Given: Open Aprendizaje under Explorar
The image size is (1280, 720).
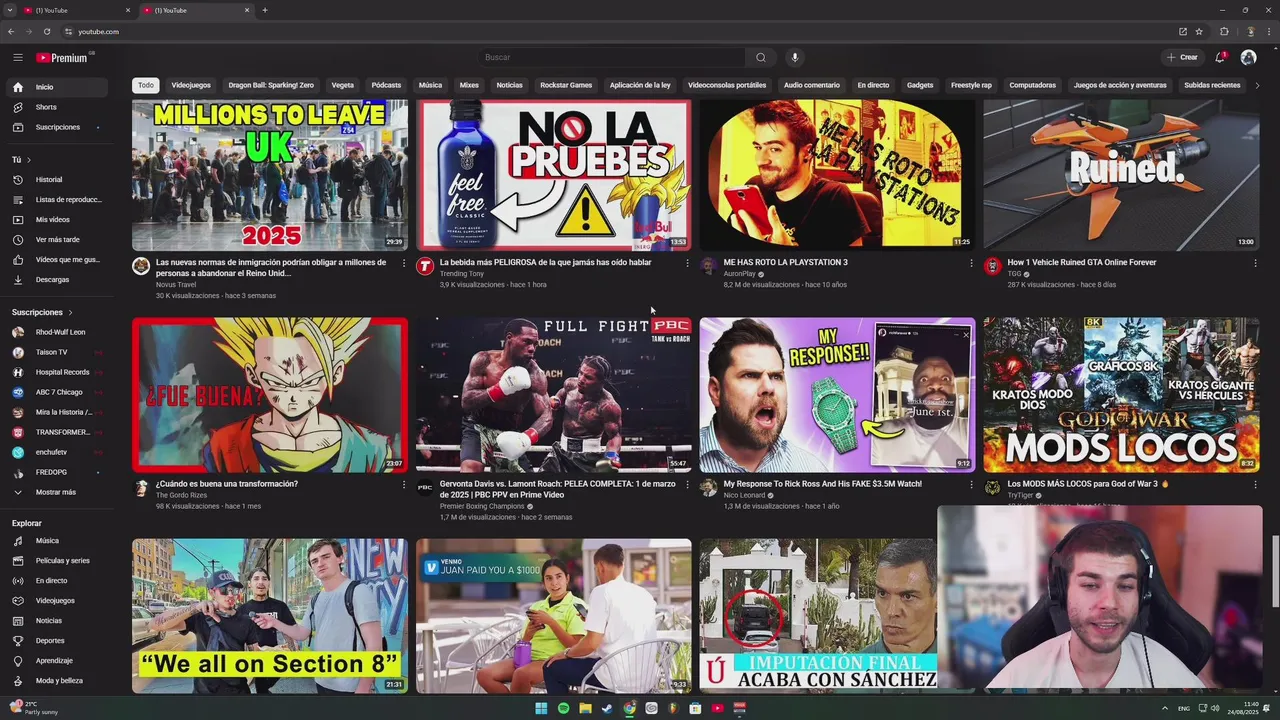Looking at the screenshot, I should coord(58,661).
